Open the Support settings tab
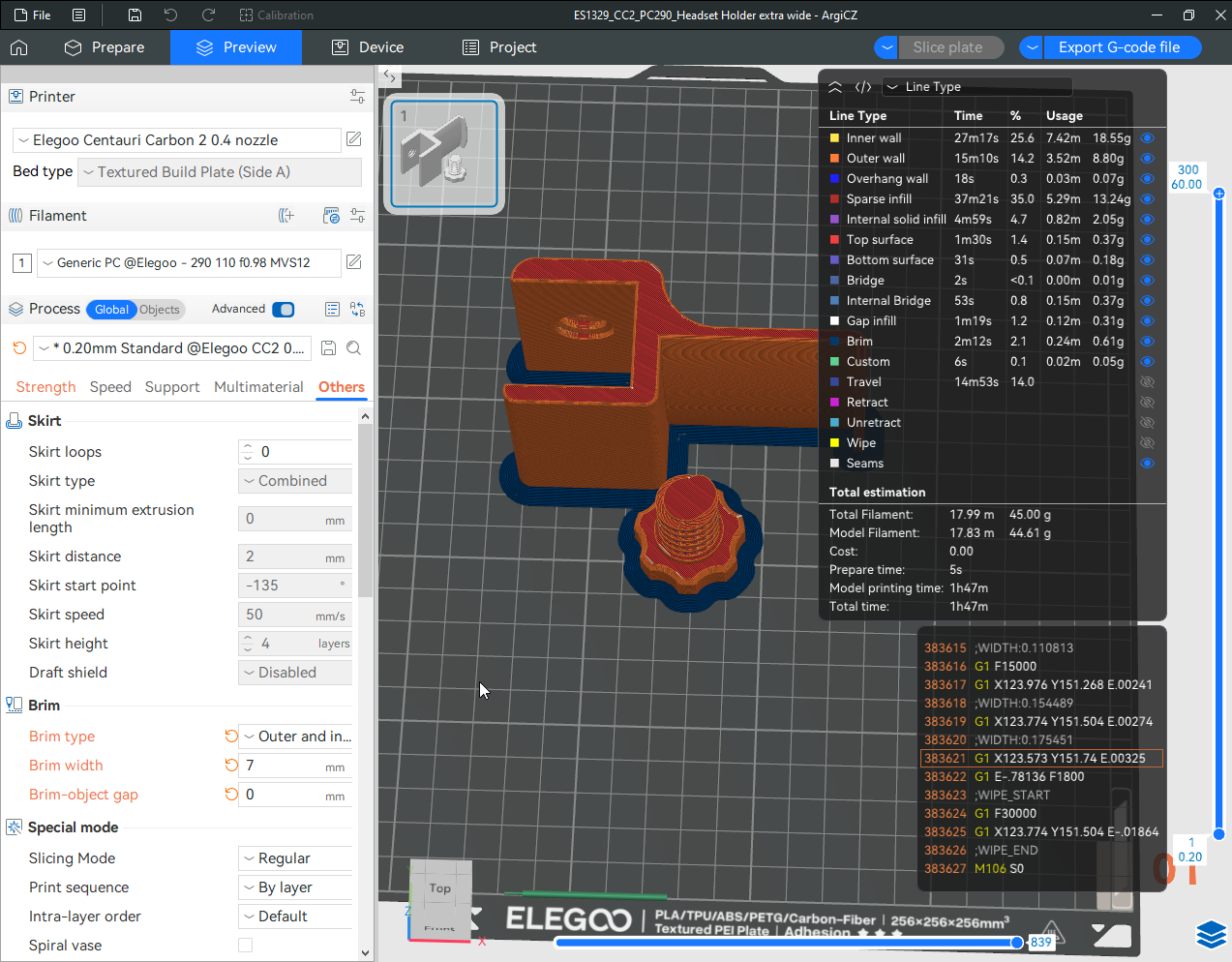Viewport: 1232px width, 962px height. click(172, 387)
